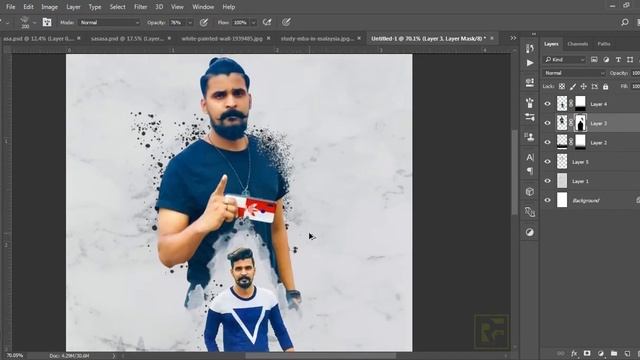Hide Layer 1 with its eye icon

point(548,181)
